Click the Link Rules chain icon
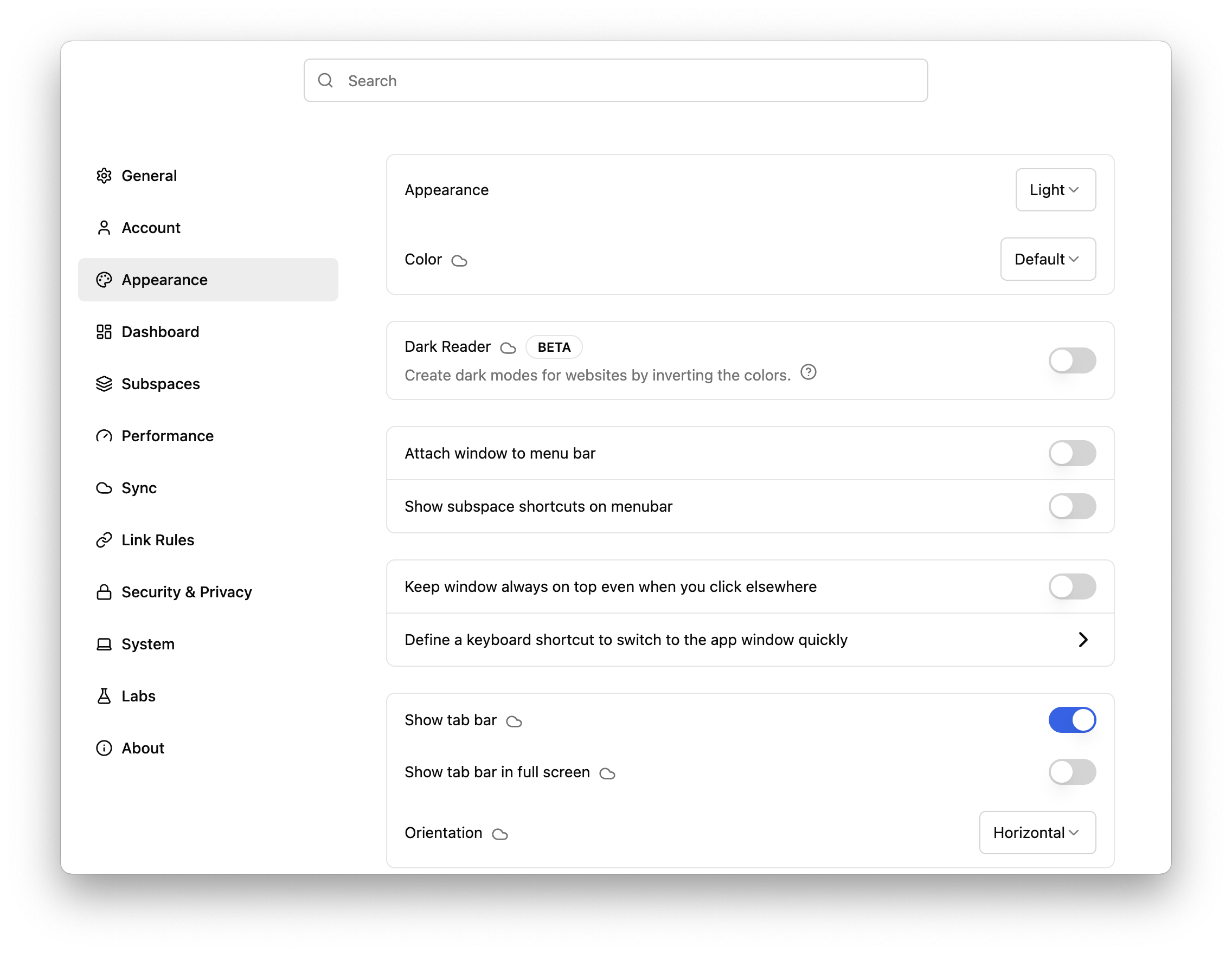The height and width of the screenshot is (954, 1232). [x=104, y=540]
